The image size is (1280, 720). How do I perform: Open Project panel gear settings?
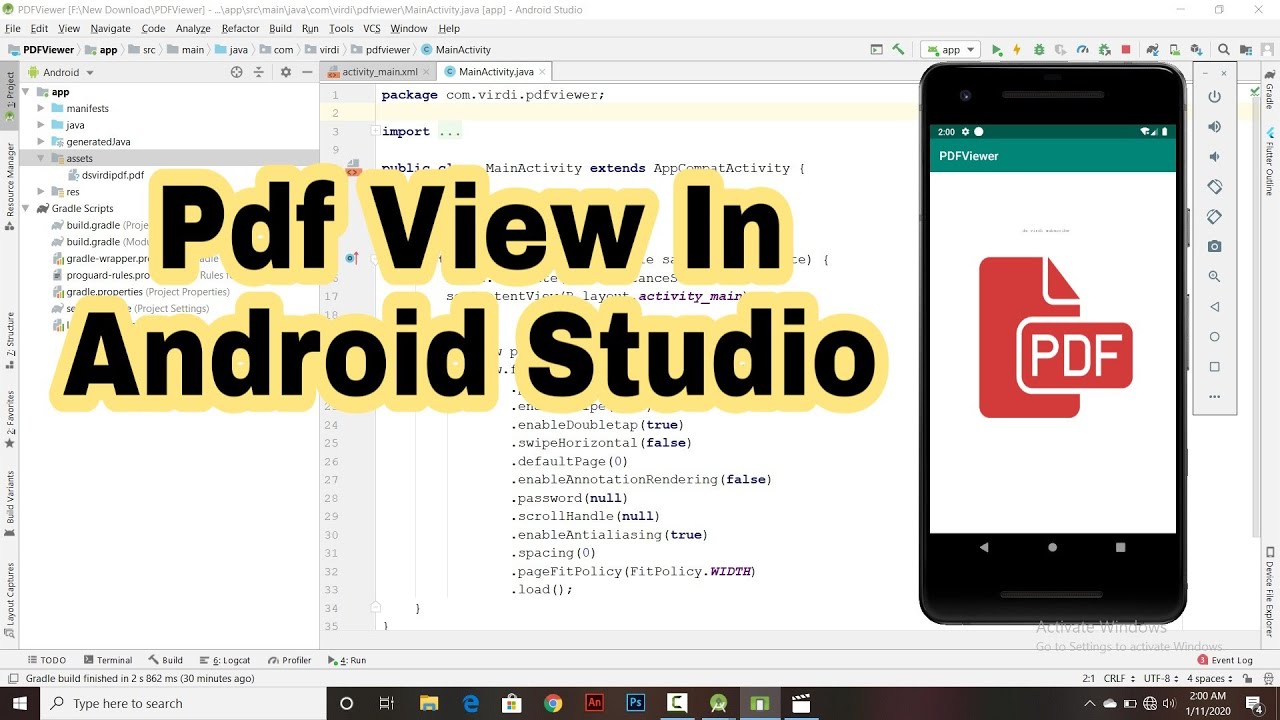[x=285, y=72]
